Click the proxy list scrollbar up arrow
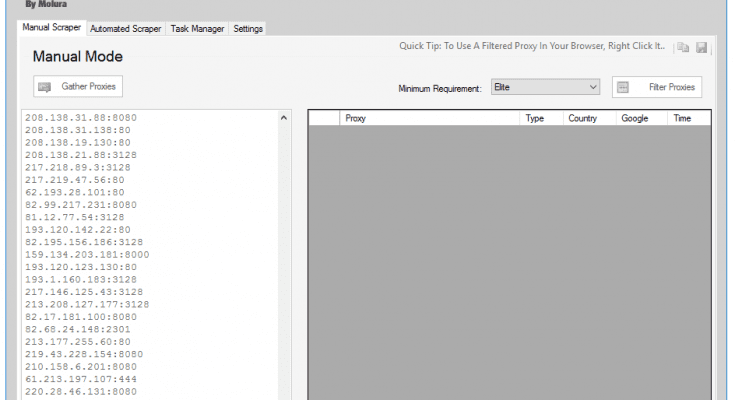Image resolution: width=735 pixels, height=400 pixels. 283,118
